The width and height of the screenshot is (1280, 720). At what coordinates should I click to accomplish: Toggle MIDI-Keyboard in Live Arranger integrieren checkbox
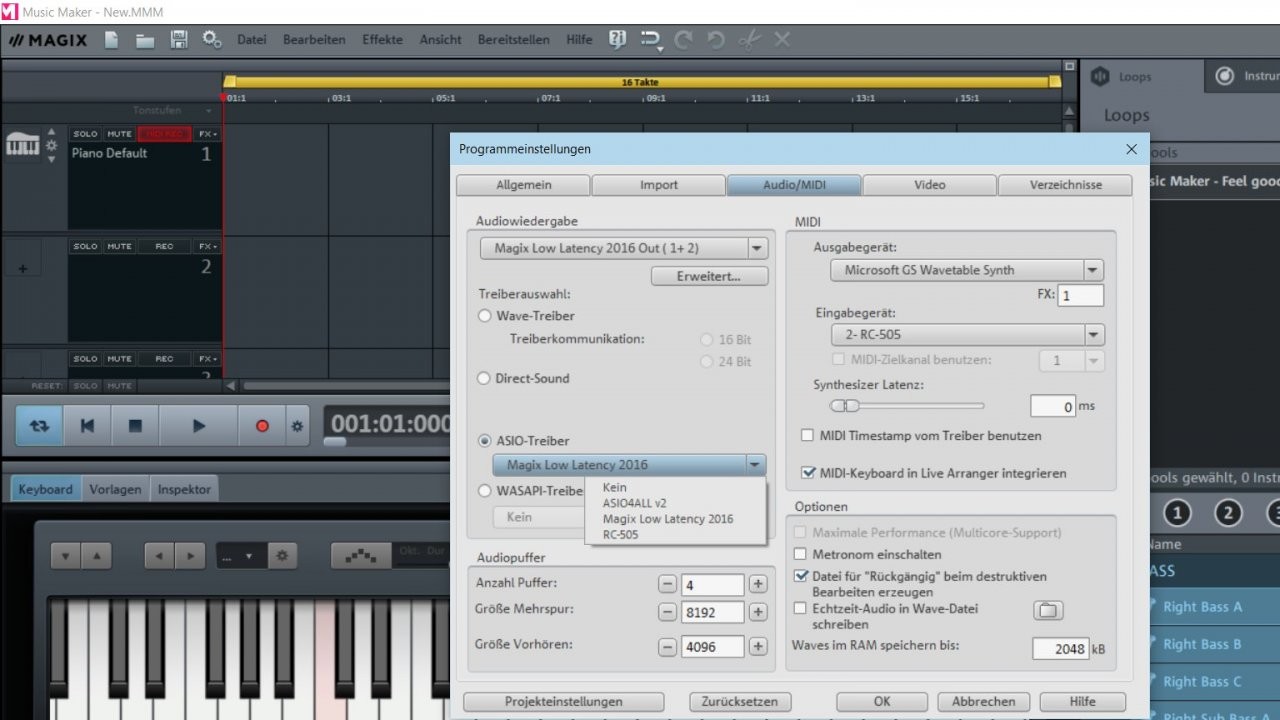pos(808,473)
